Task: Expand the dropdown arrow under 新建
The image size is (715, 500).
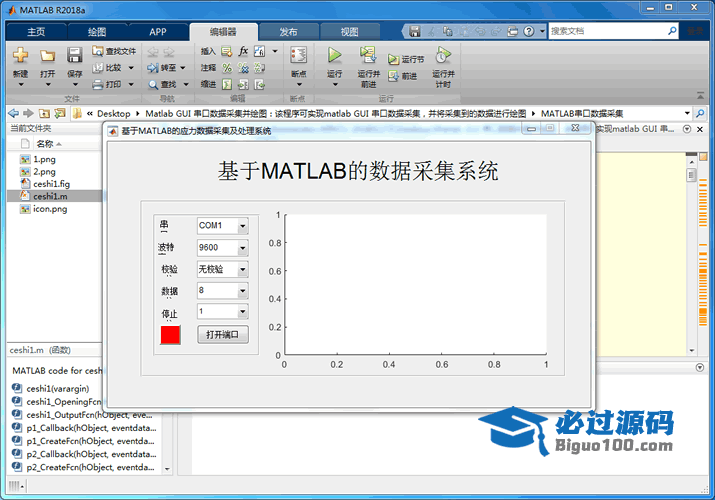Action: point(21,84)
